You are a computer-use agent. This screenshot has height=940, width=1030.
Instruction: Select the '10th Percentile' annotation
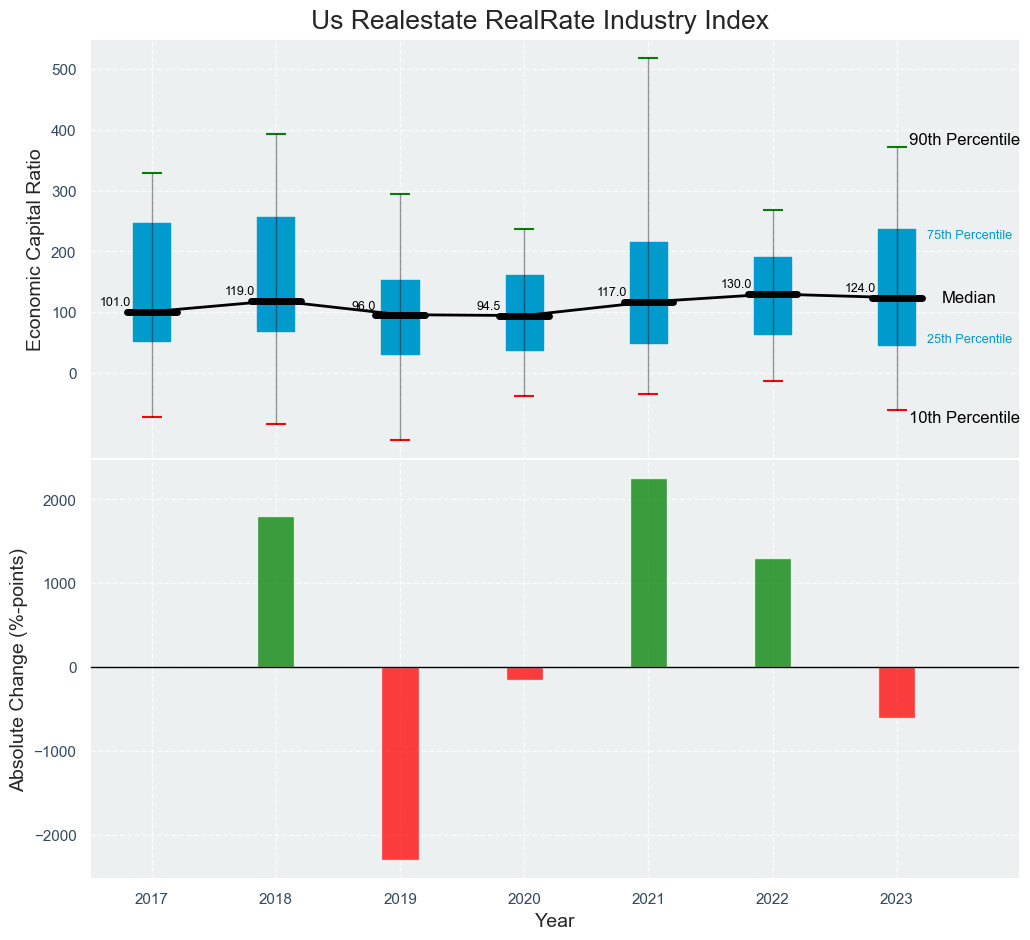(964, 418)
